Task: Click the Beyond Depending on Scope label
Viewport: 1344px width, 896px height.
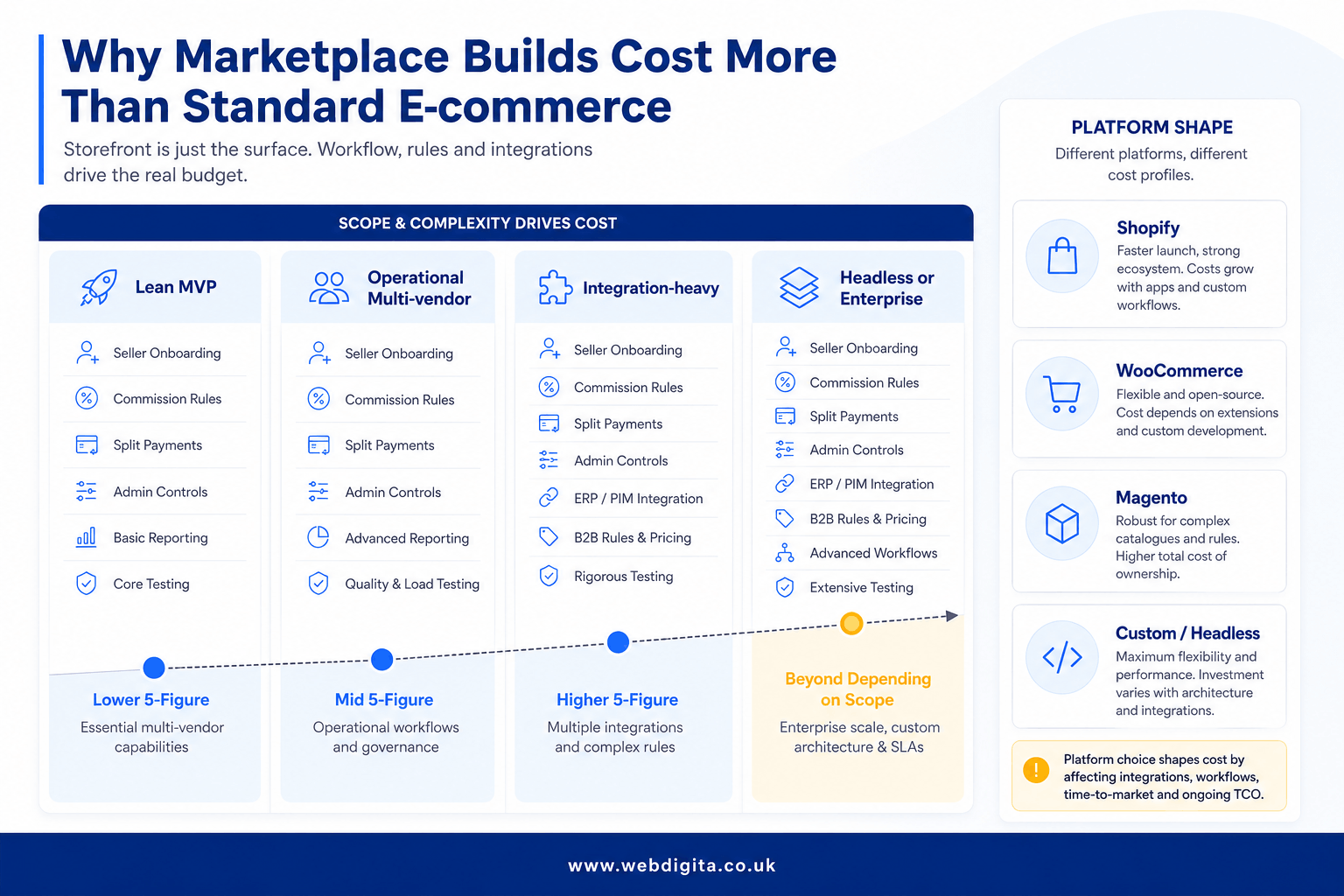Action: click(858, 689)
